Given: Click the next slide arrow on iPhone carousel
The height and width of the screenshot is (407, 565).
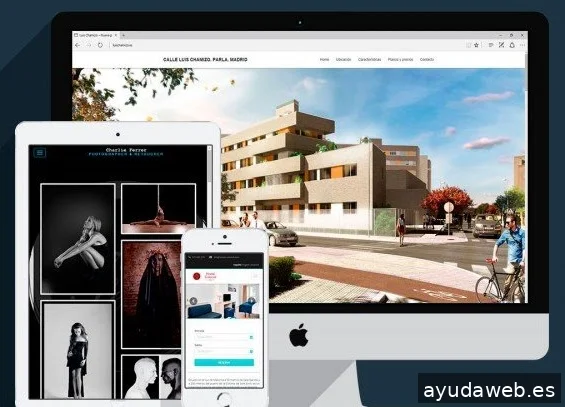Looking at the screenshot, I should 253,301.
